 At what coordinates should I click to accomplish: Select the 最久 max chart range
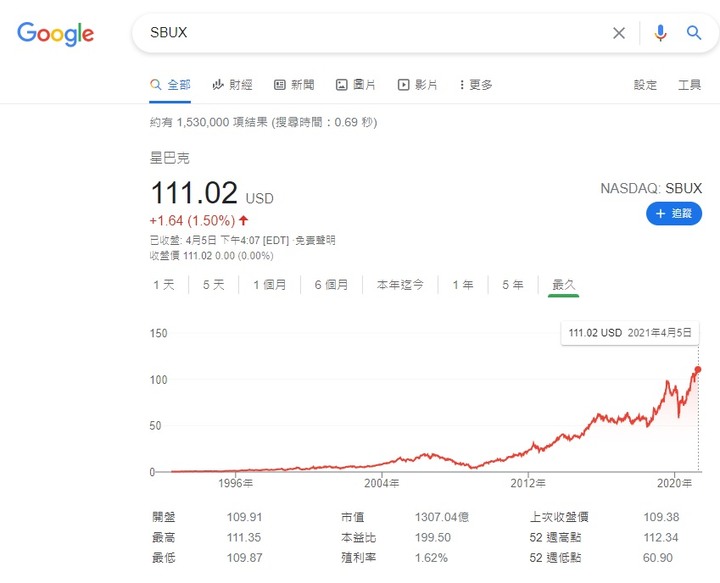click(x=563, y=285)
